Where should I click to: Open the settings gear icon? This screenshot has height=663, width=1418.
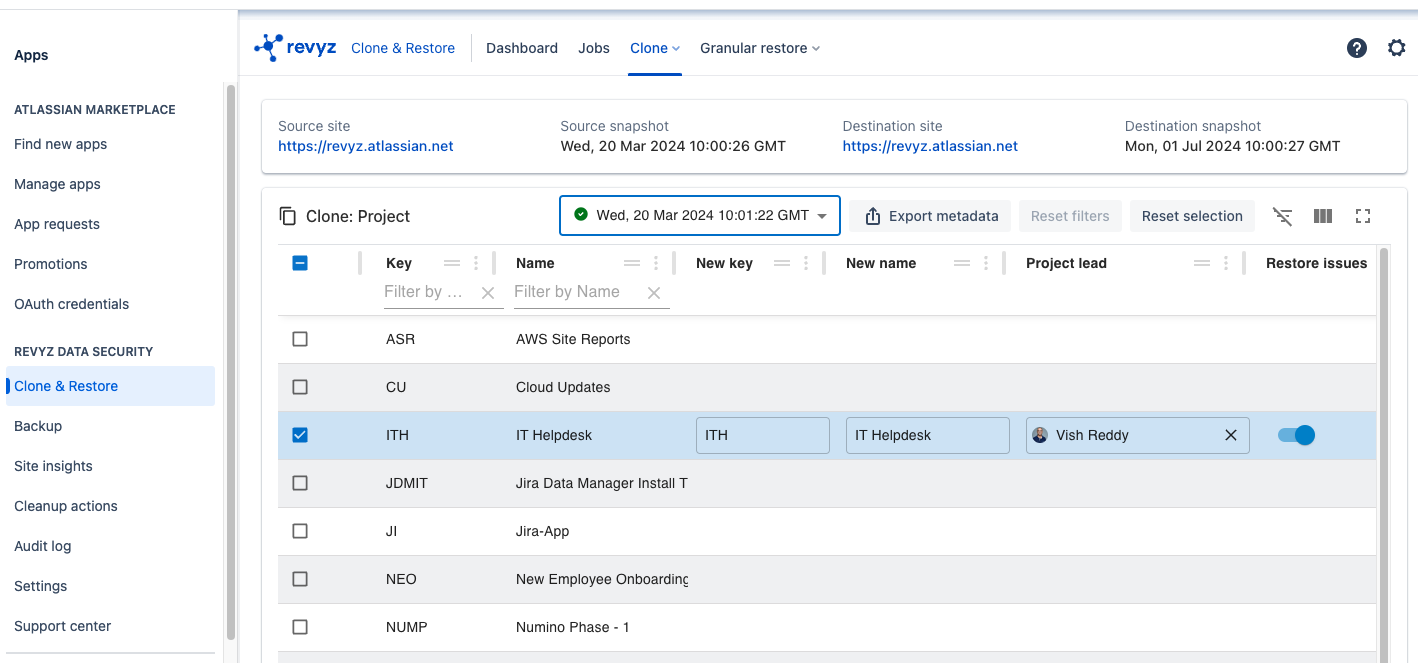[1396, 48]
